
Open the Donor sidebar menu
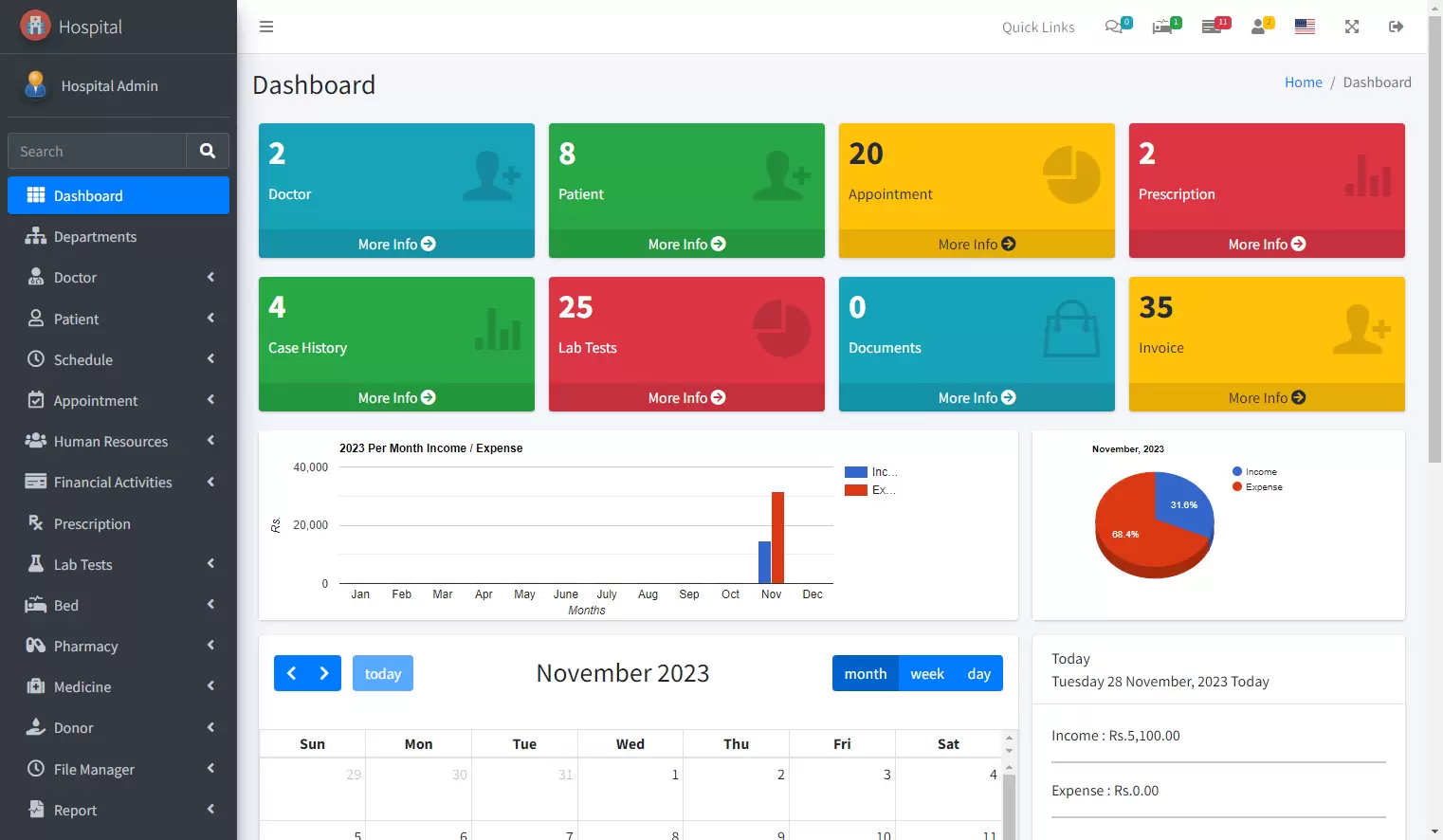pyautogui.click(x=119, y=728)
